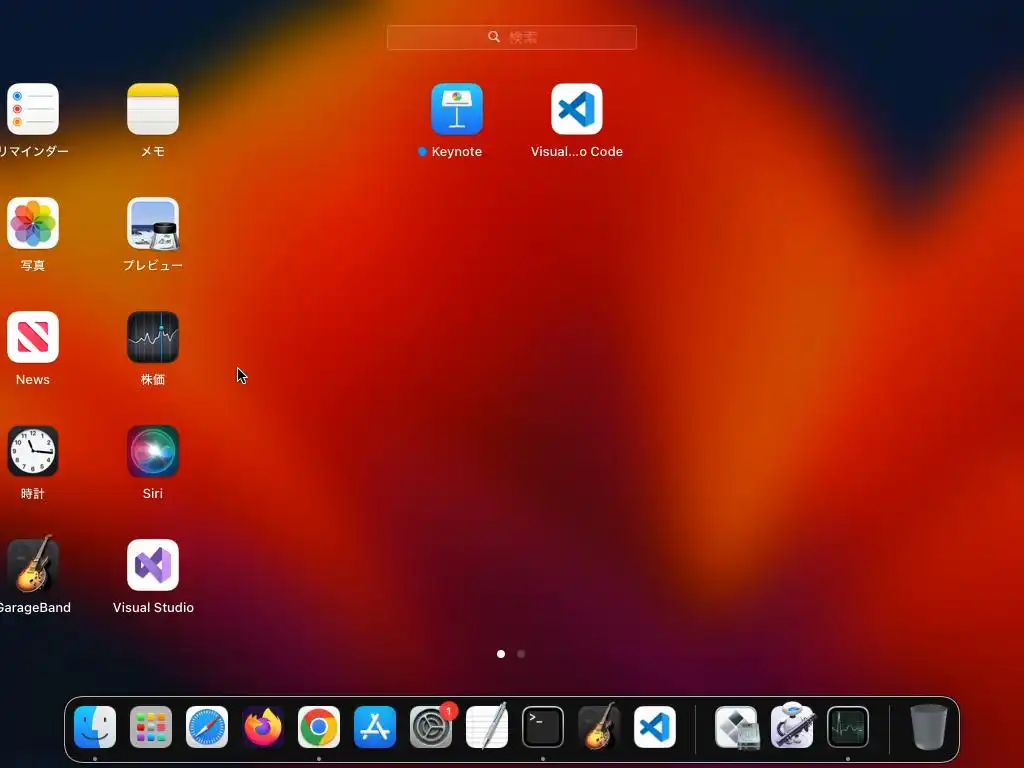
Task: Open the Reminders app in Launchpad
Action: coord(33,109)
